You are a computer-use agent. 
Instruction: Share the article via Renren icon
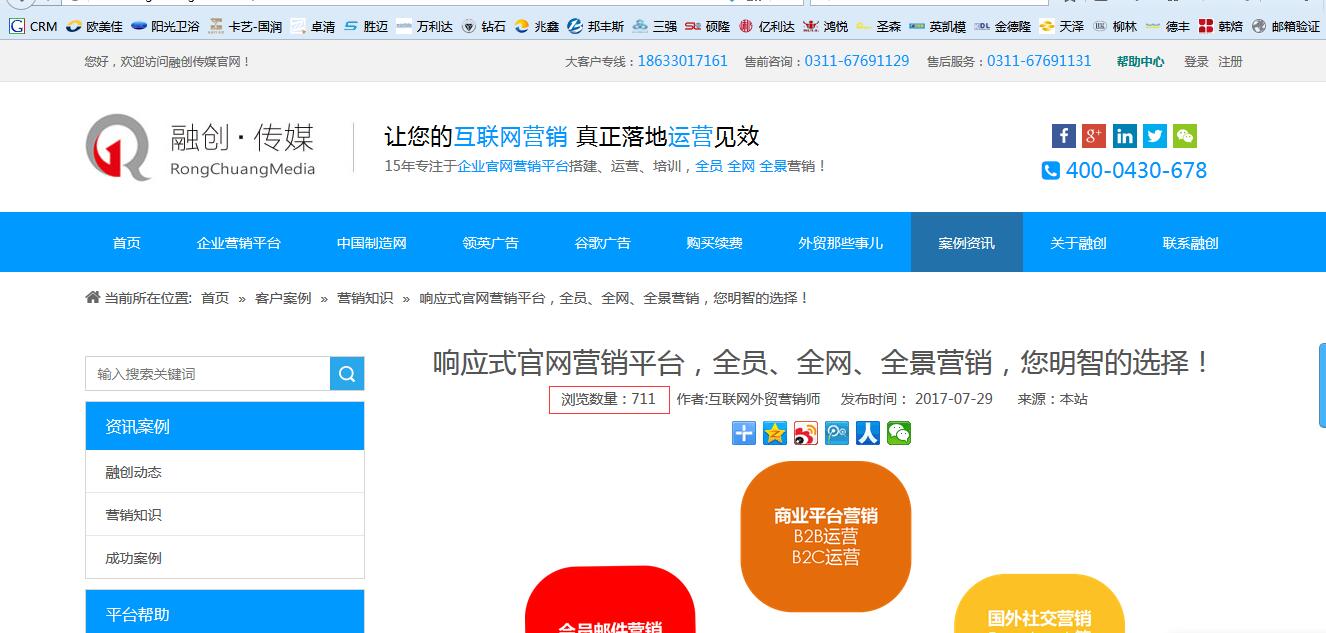tap(868, 433)
